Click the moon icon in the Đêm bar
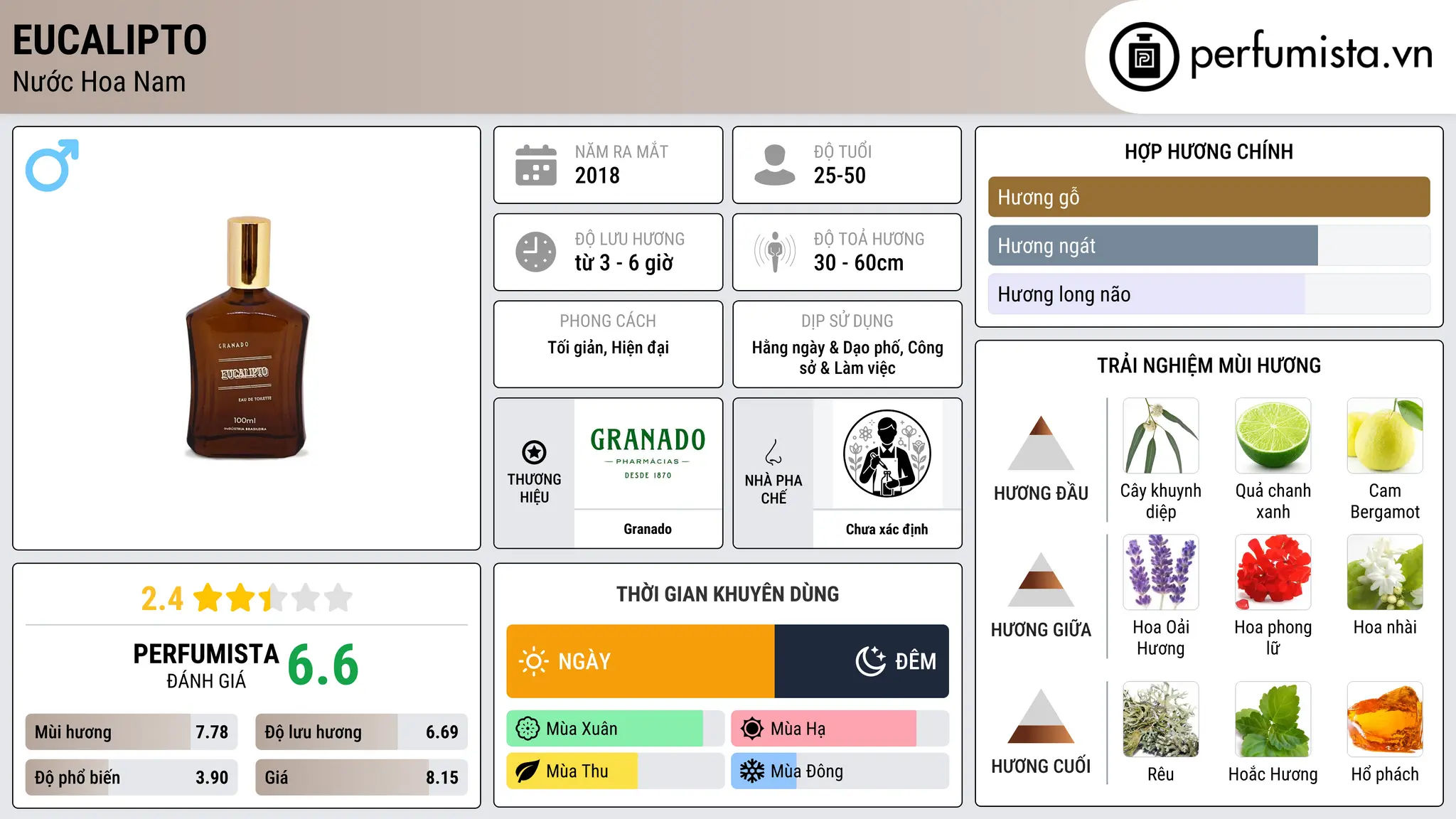 [871, 661]
